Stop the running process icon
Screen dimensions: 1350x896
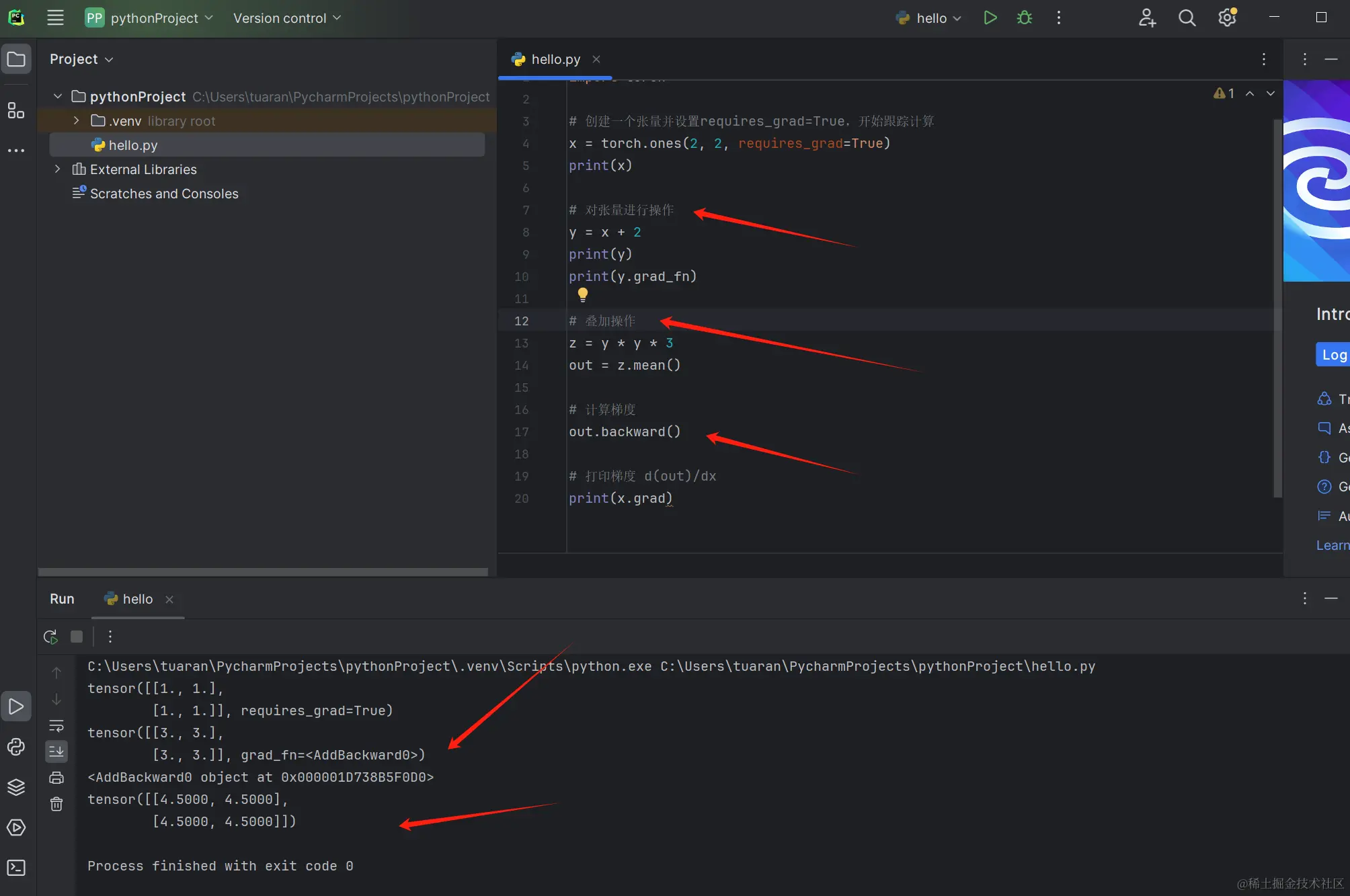77,637
